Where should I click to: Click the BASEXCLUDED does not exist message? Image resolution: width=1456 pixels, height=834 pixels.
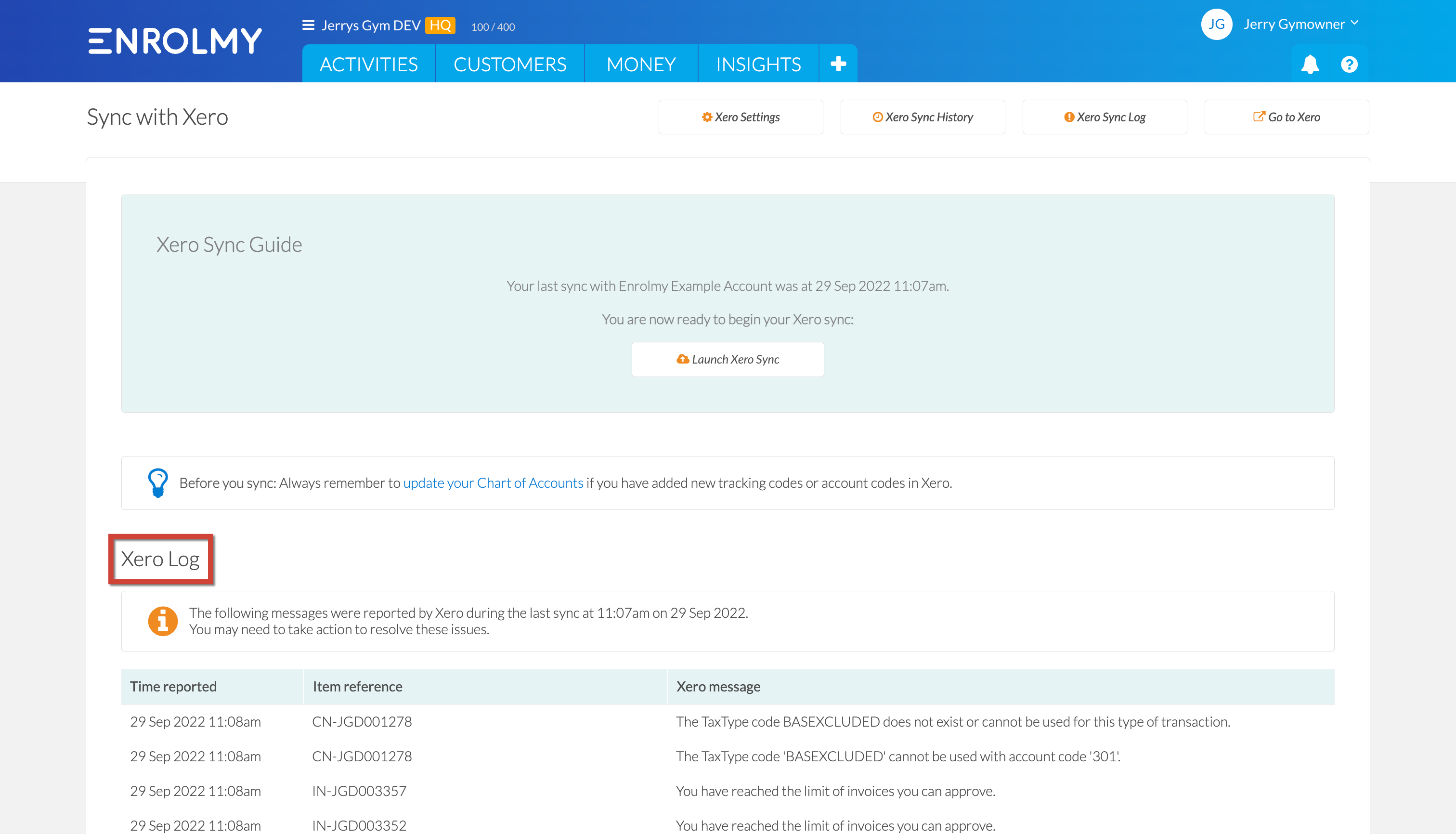pos(953,721)
